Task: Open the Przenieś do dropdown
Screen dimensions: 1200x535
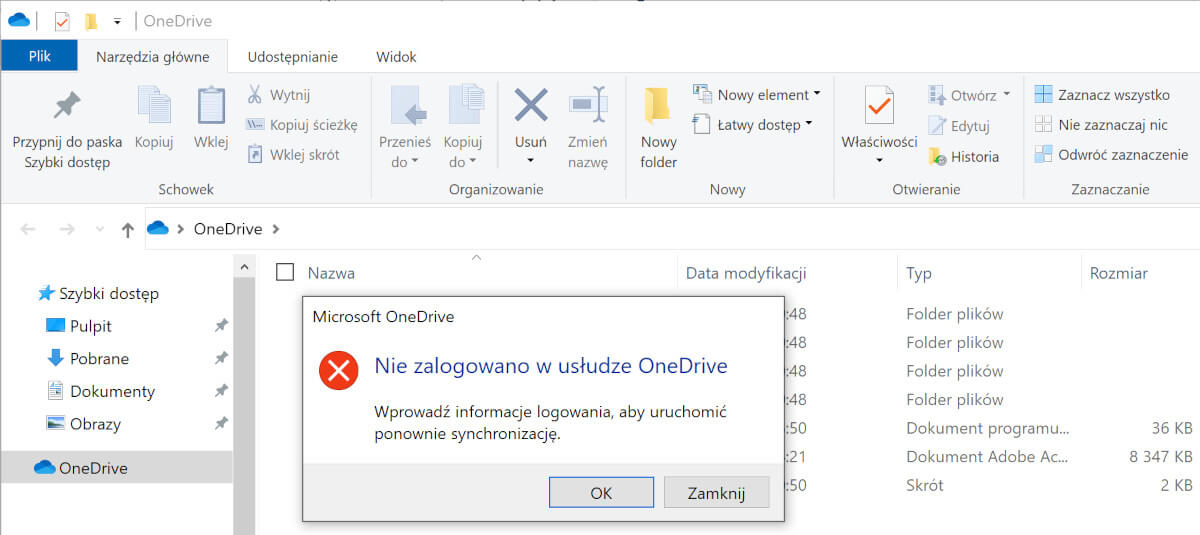Action: (x=405, y=127)
